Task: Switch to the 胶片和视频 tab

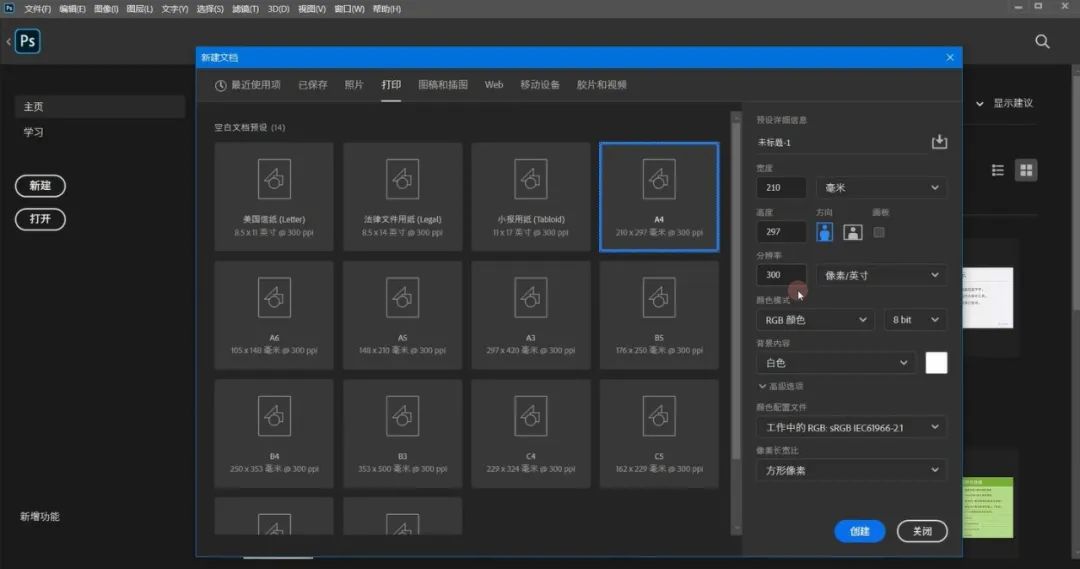Action: point(602,85)
